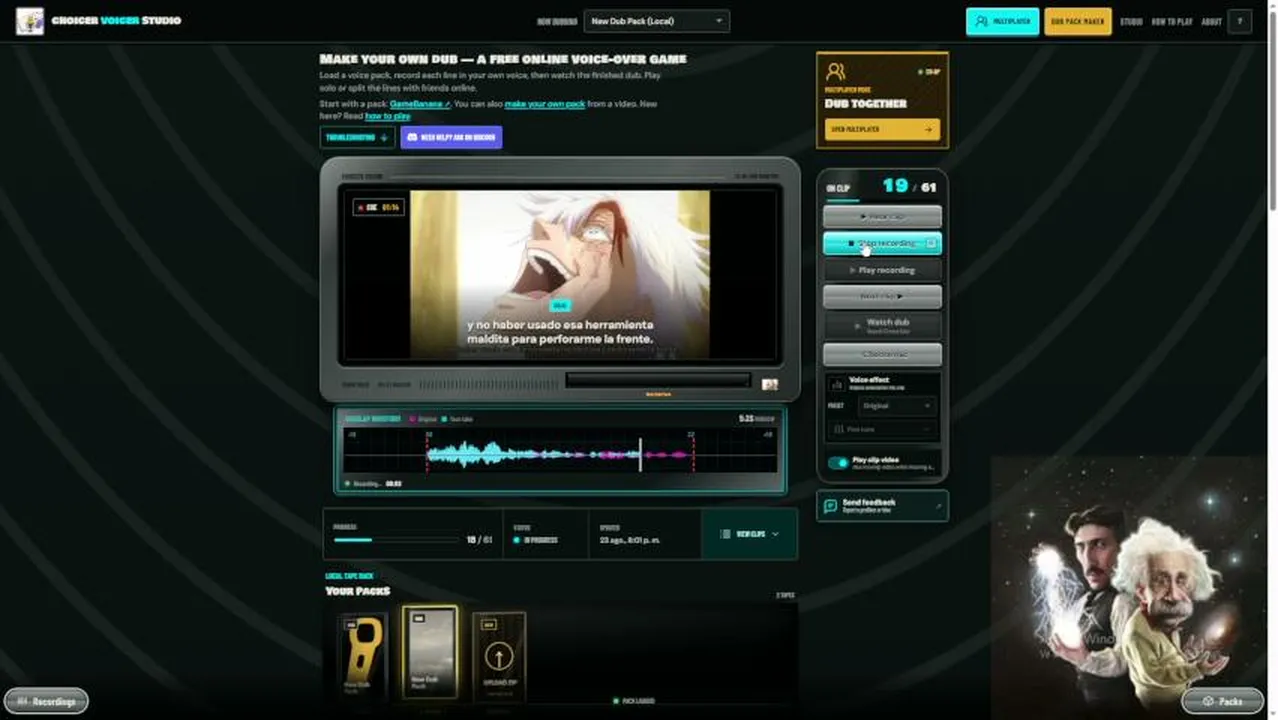Open the Recordings button at bottom left
This screenshot has width=1278, height=720.
(x=46, y=701)
